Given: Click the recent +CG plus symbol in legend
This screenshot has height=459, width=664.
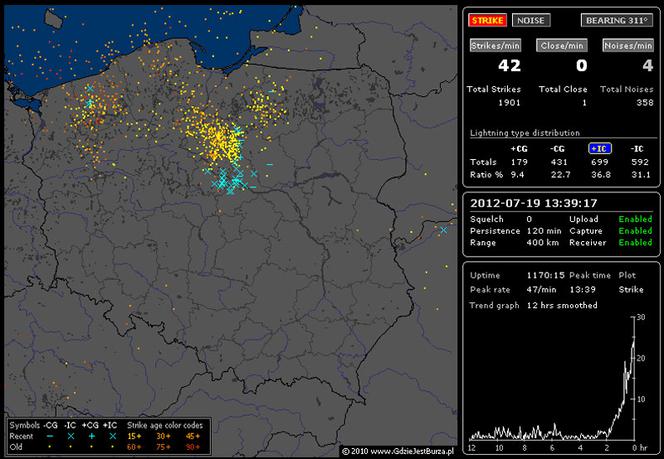Looking at the screenshot, I should pos(91,436).
